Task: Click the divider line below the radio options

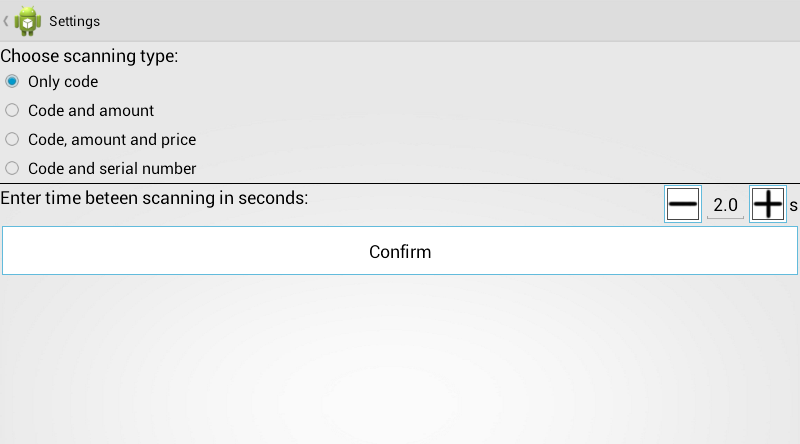Action: click(400, 184)
